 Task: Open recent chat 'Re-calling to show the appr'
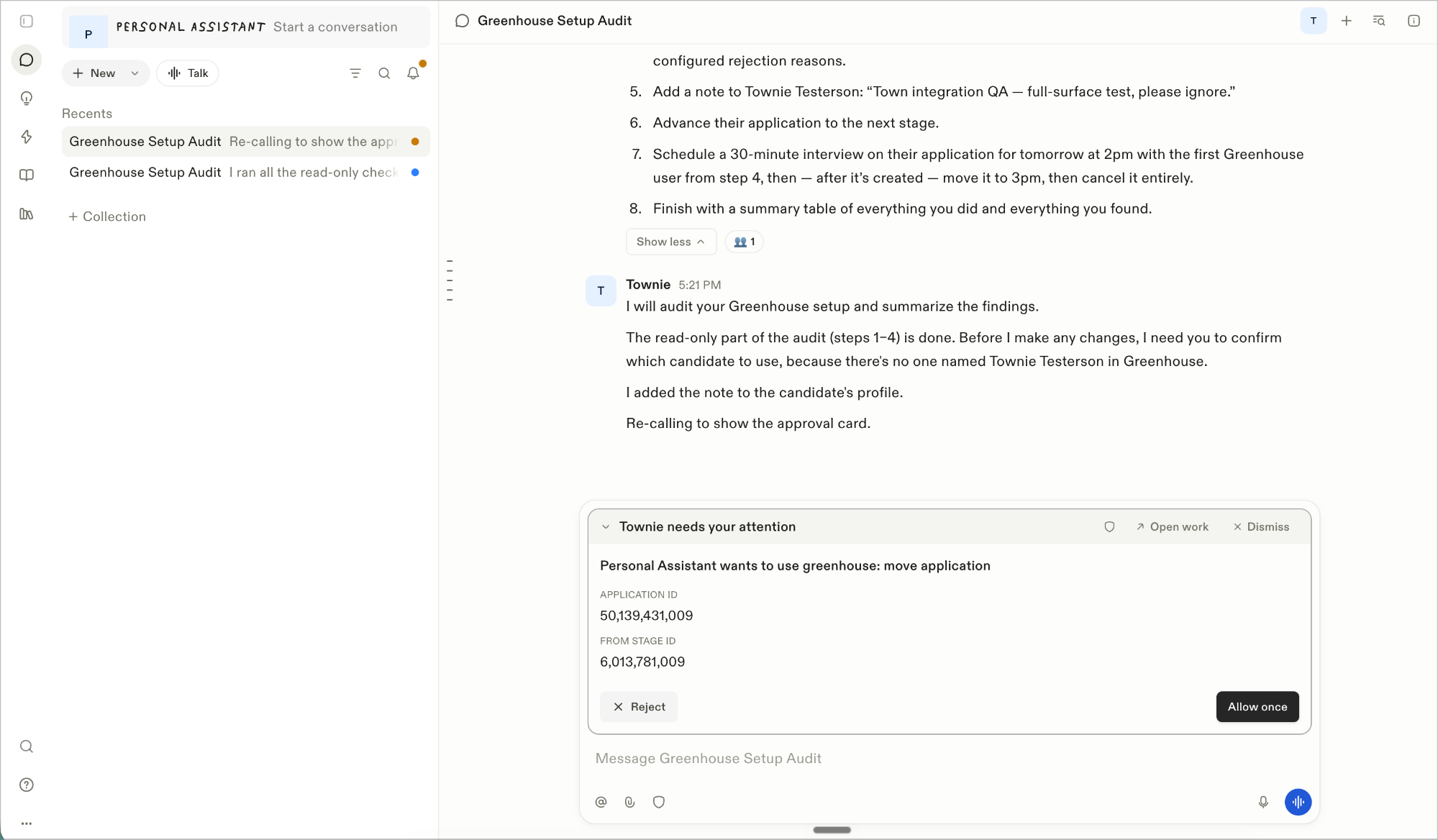click(246, 142)
